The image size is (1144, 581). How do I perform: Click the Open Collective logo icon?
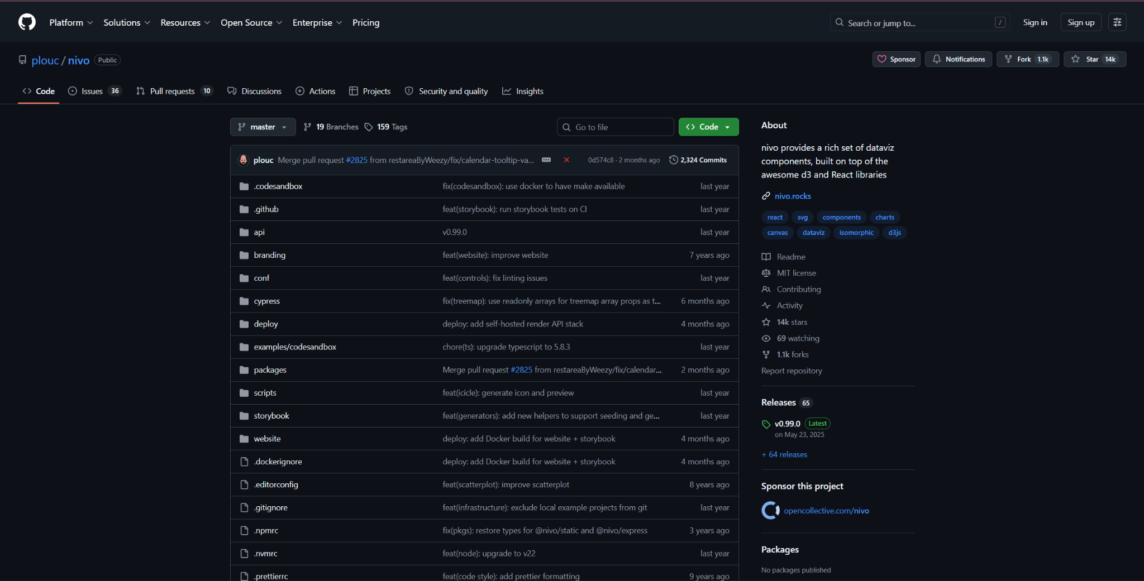click(x=770, y=510)
